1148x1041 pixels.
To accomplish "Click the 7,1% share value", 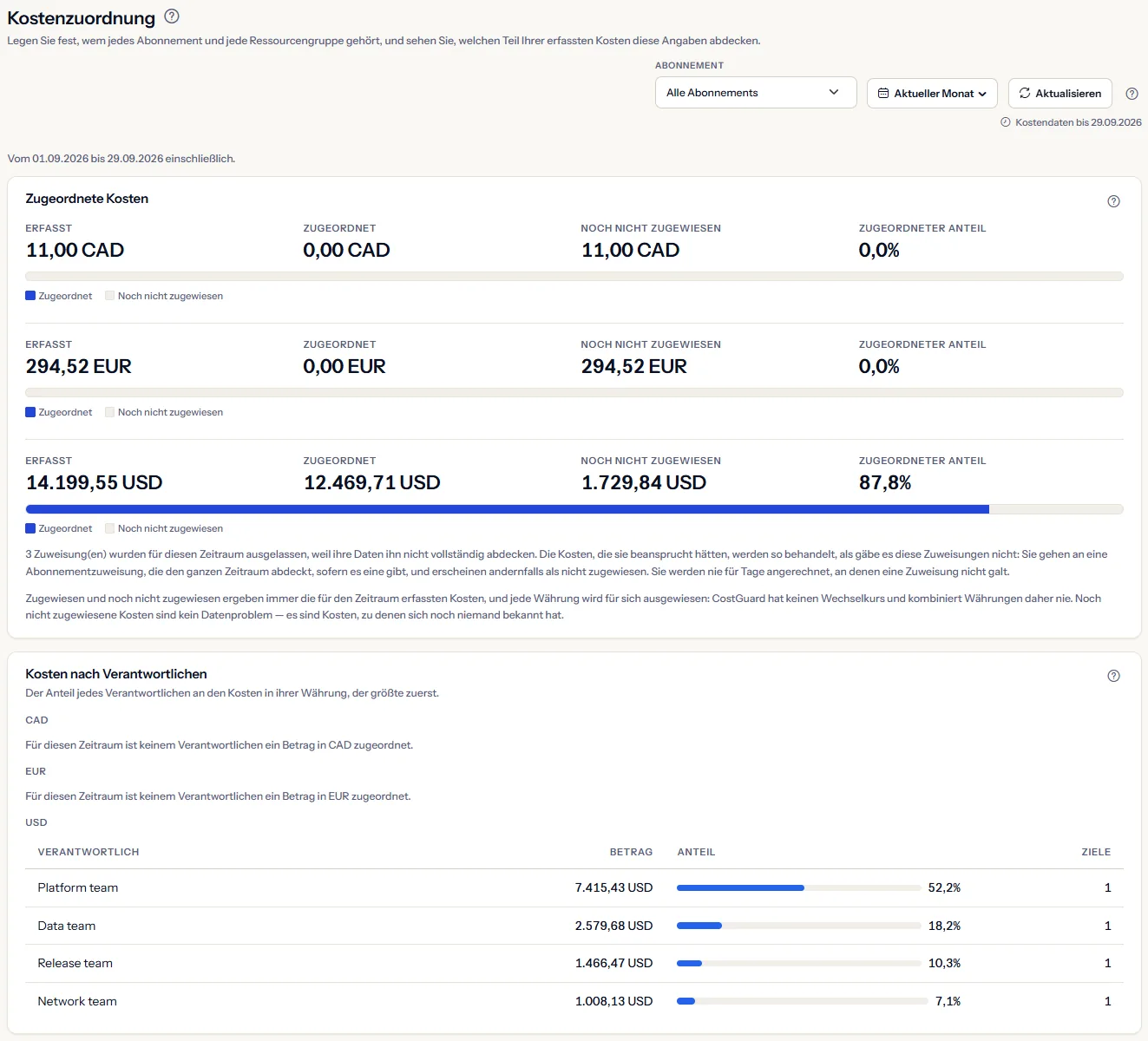I will coord(948,1001).
